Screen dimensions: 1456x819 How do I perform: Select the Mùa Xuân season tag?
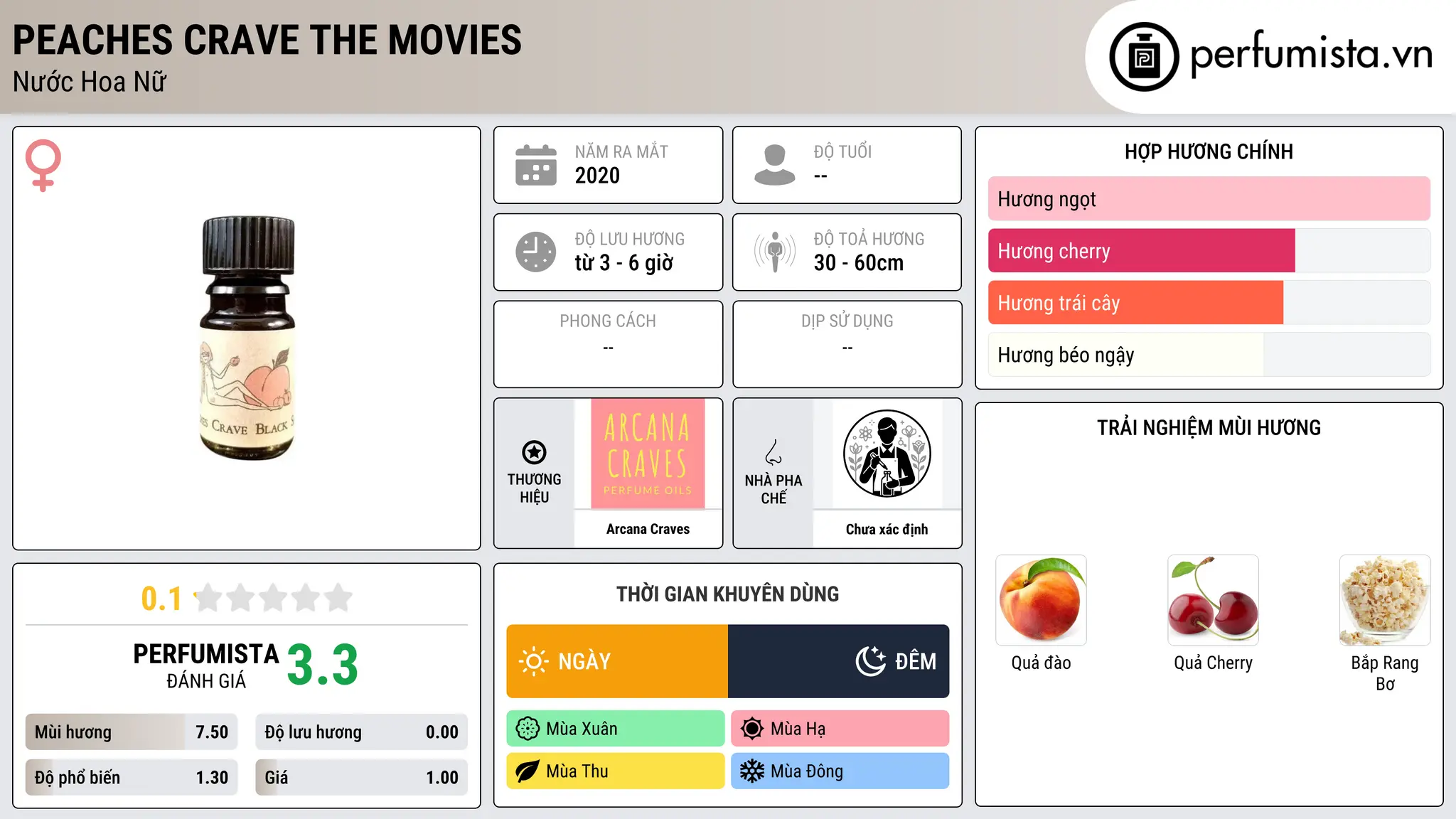coord(616,729)
